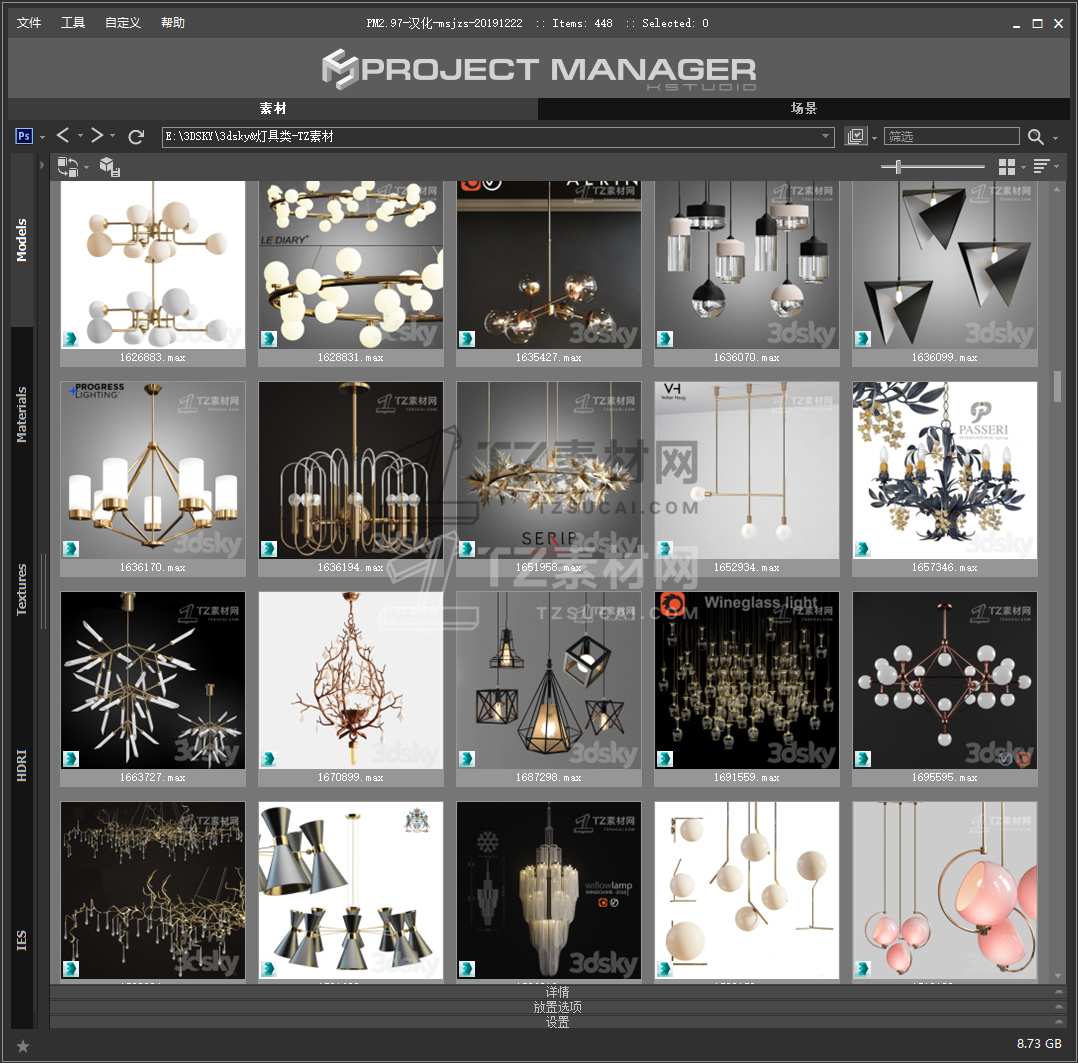Open the search options dropdown arrow
The height and width of the screenshot is (1063, 1078).
1056,138
